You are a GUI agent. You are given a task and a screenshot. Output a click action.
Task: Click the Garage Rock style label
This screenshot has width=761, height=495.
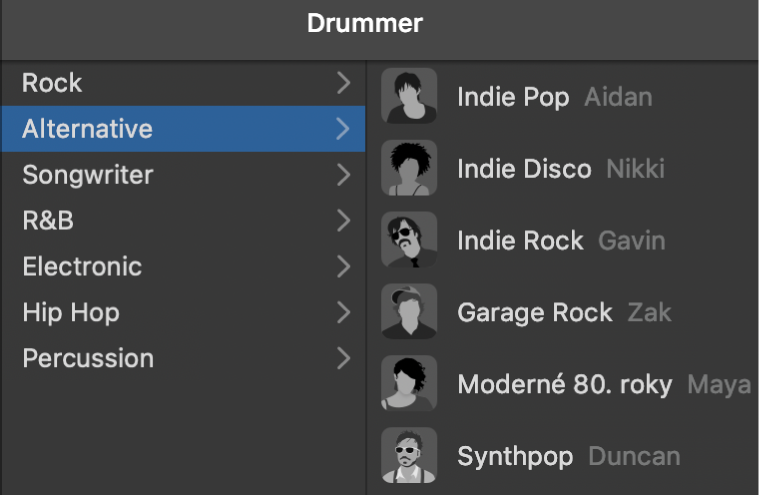pos(535,313)
